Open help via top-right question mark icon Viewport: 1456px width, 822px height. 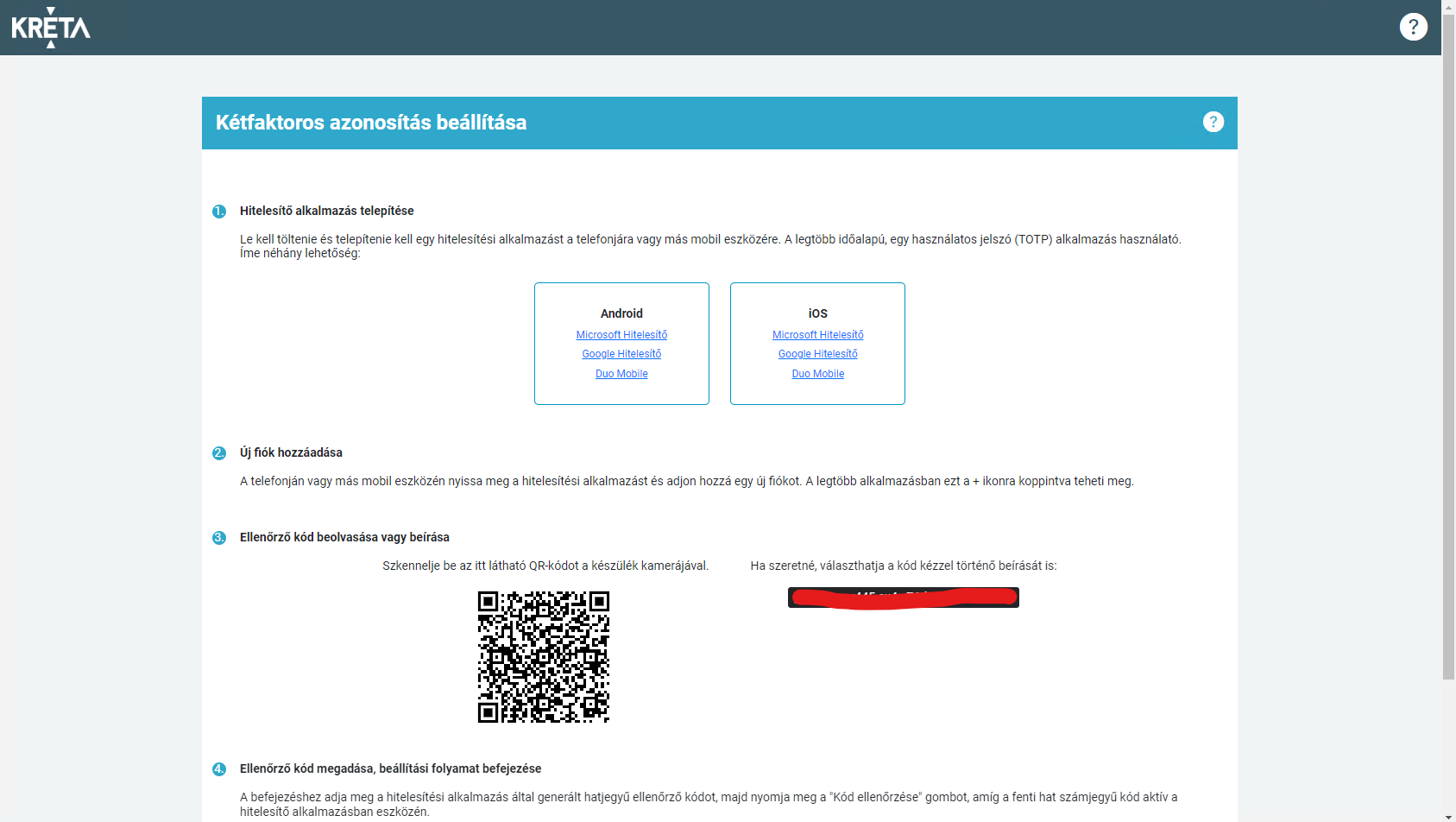(1413, 27)
